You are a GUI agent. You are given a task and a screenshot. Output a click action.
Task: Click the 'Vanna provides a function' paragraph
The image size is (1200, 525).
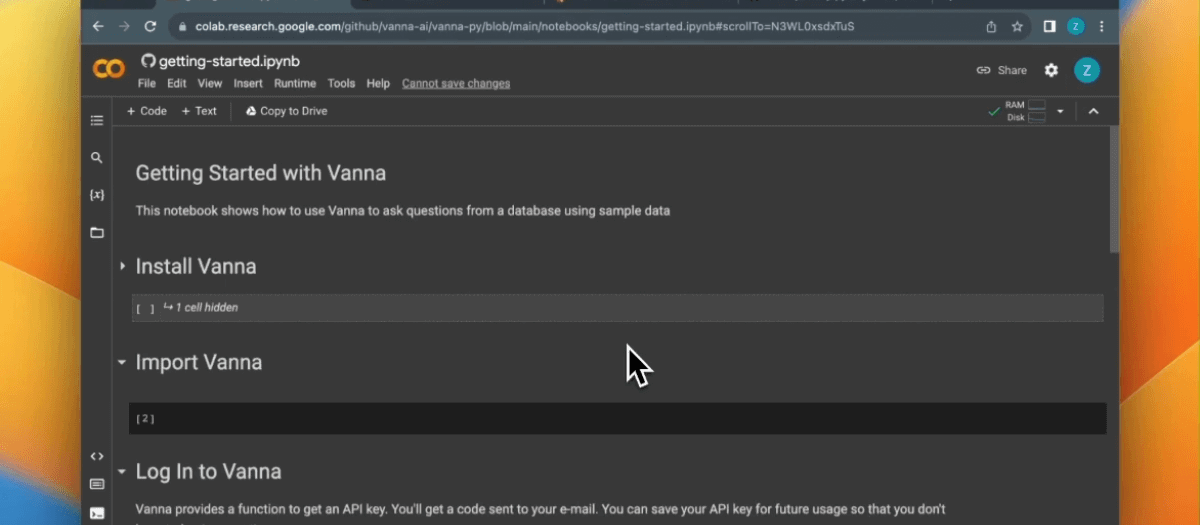pos(540,509)
